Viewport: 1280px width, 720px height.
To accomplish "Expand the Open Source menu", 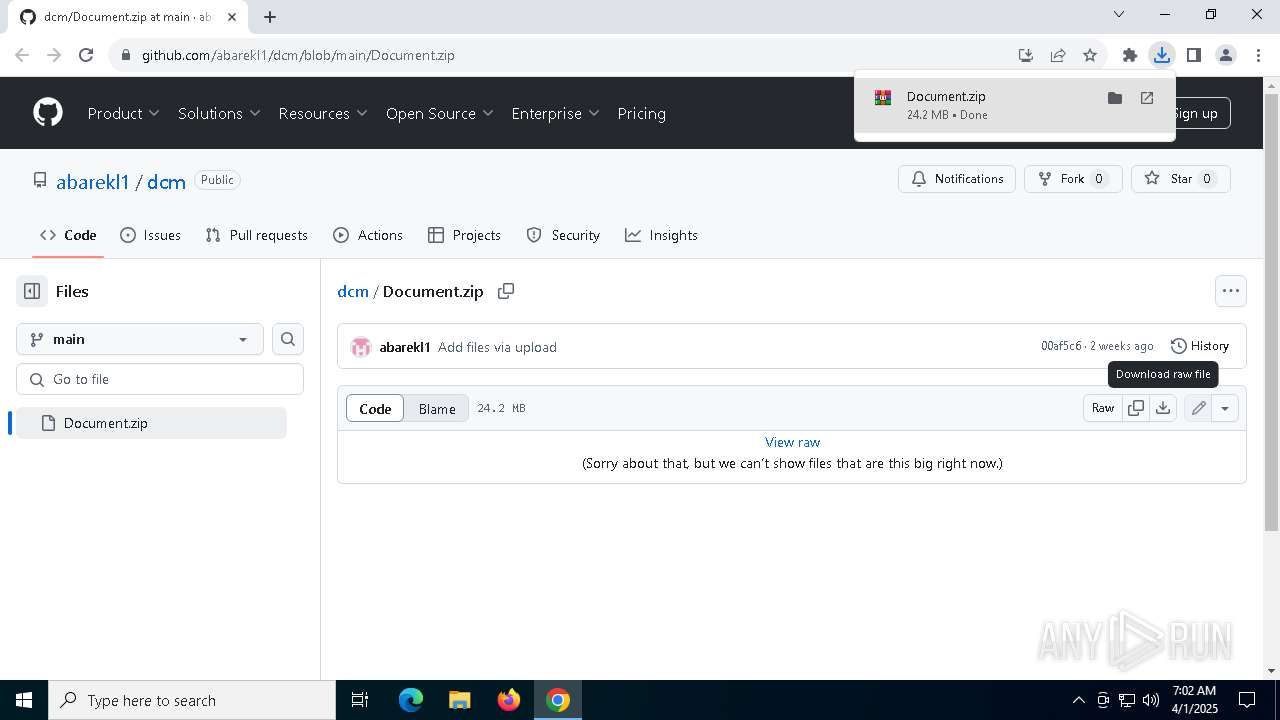I will tap(440, 113).
